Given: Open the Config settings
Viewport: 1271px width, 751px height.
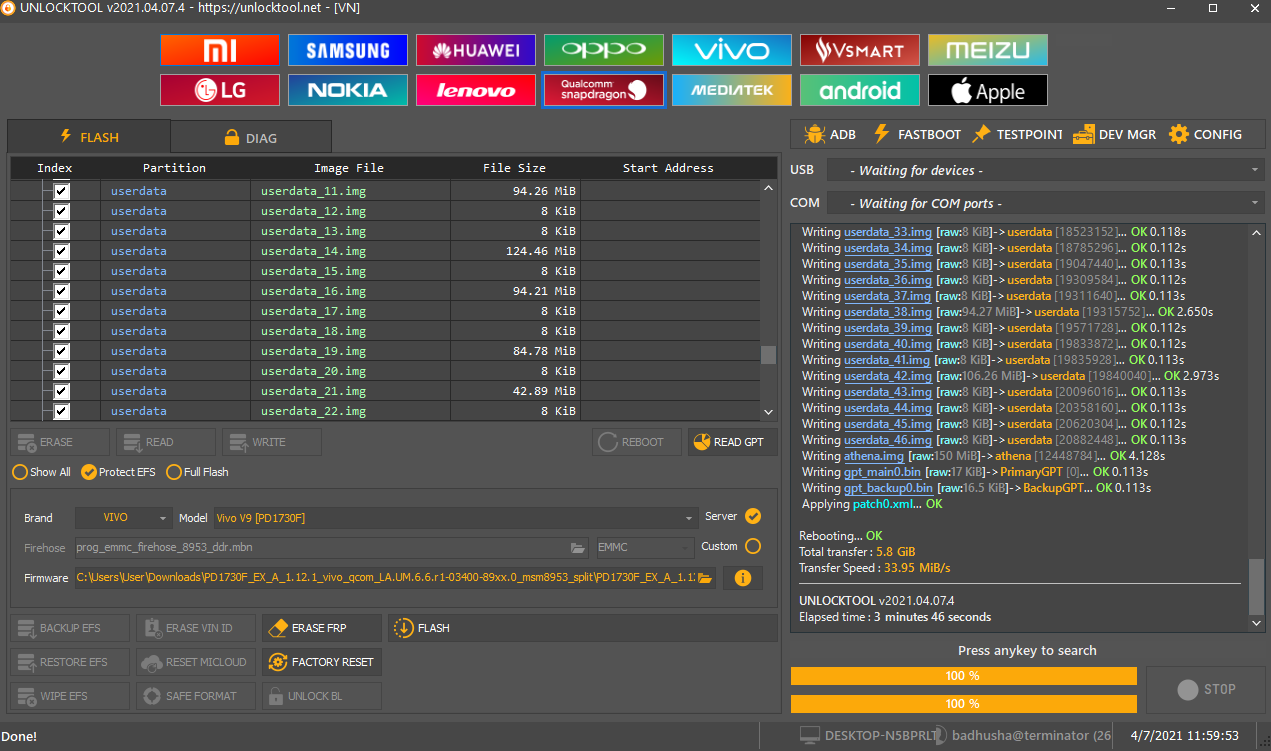Looking at the screenshot, I should point(1205,134).
